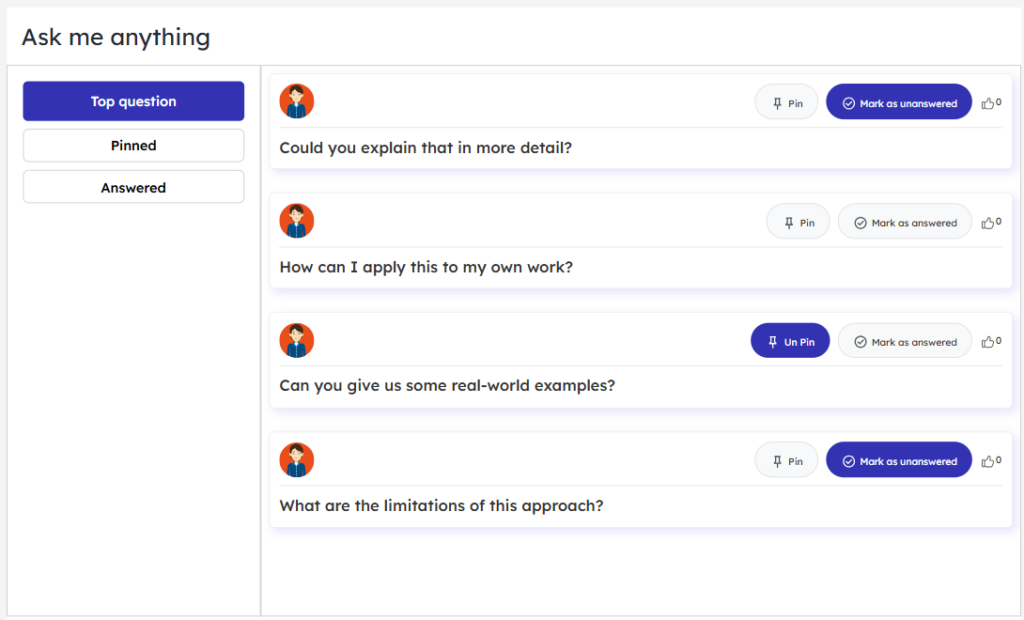Open the avatar beside the real-world examples question

(x=296, y=339)
